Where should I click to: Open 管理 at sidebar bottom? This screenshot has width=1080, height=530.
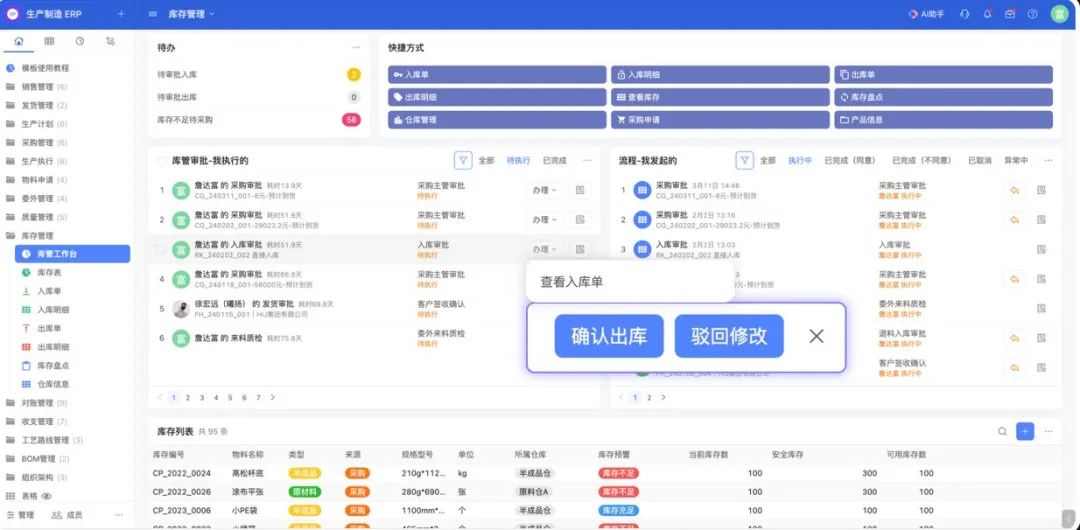coord(20,515)
